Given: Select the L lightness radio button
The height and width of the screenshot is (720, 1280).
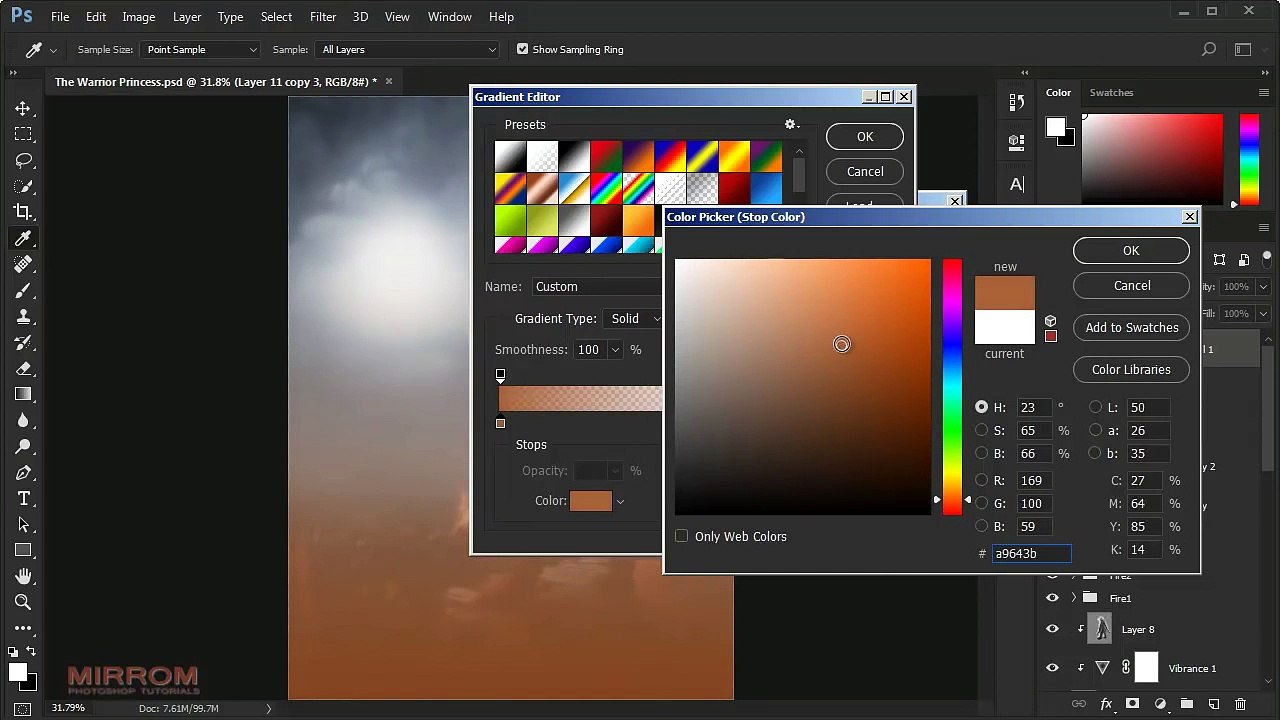Looking at the screenshot, I should click(x=1095, y=407).
